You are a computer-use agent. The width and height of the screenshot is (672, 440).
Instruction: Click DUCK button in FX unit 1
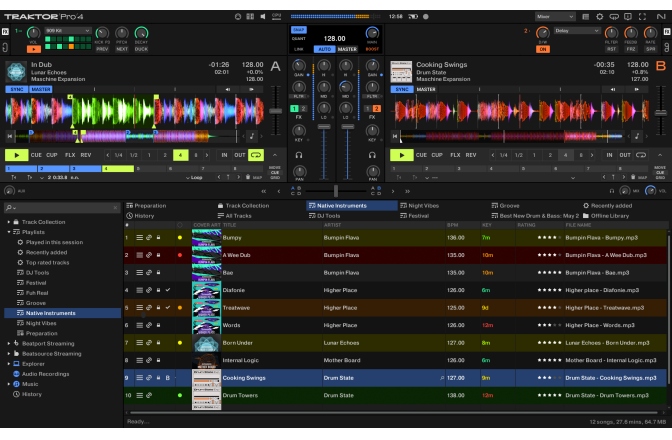[x=141, y=49]
